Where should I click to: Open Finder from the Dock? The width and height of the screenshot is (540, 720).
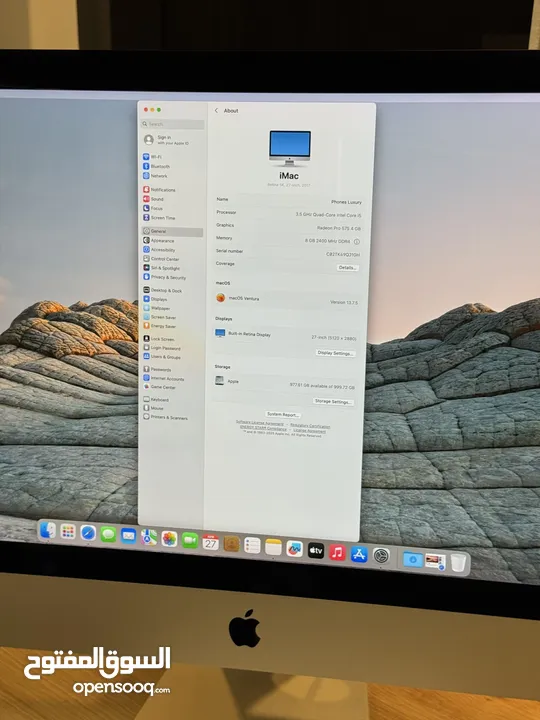[x=47, y=531]
